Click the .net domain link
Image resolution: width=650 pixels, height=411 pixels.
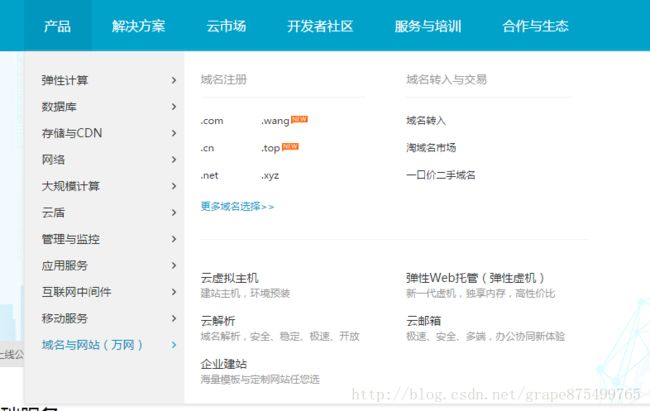[x=209, y=175]
